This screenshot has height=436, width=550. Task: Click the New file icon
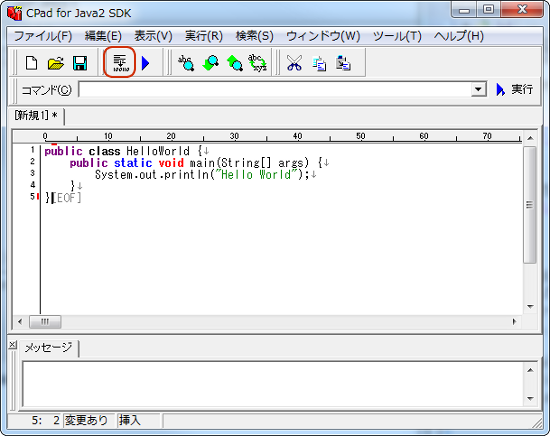click(x=32, y=63)
